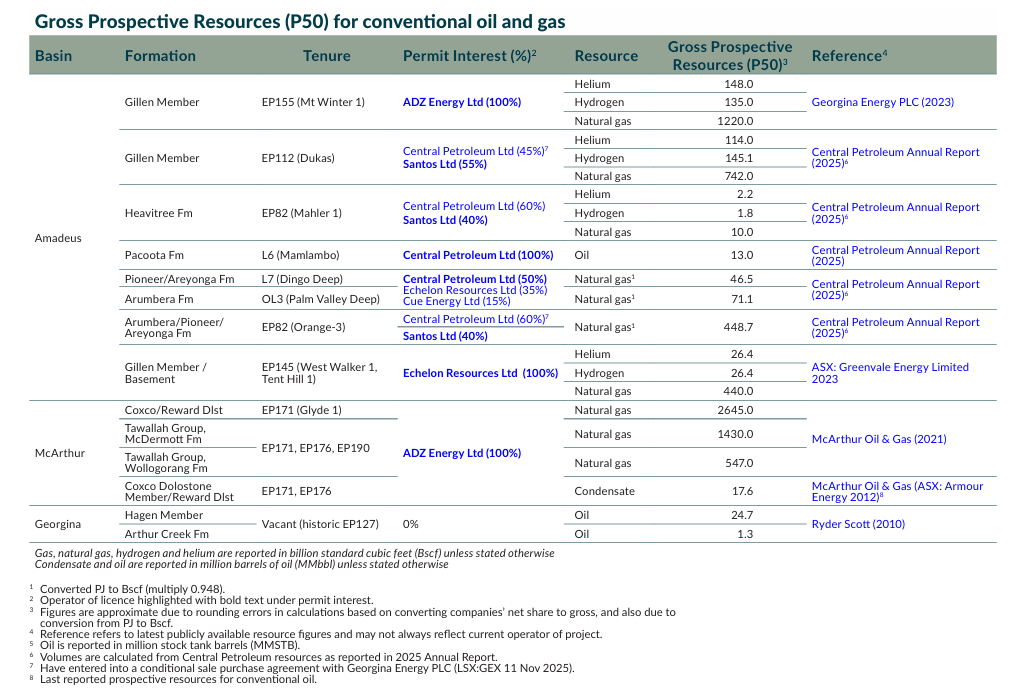
Task: Click Santos Ltd (40%) in EP82 Mahler 1 row
Action: pos(445,220)
